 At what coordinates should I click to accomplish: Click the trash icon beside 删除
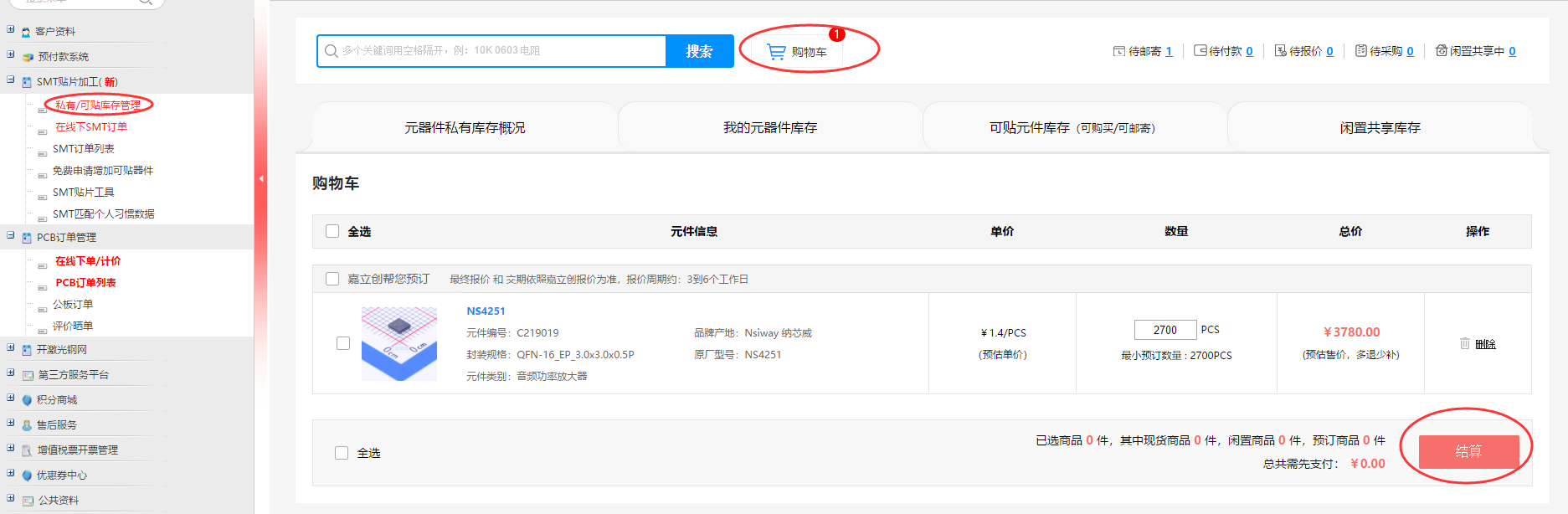[1464, 343]
